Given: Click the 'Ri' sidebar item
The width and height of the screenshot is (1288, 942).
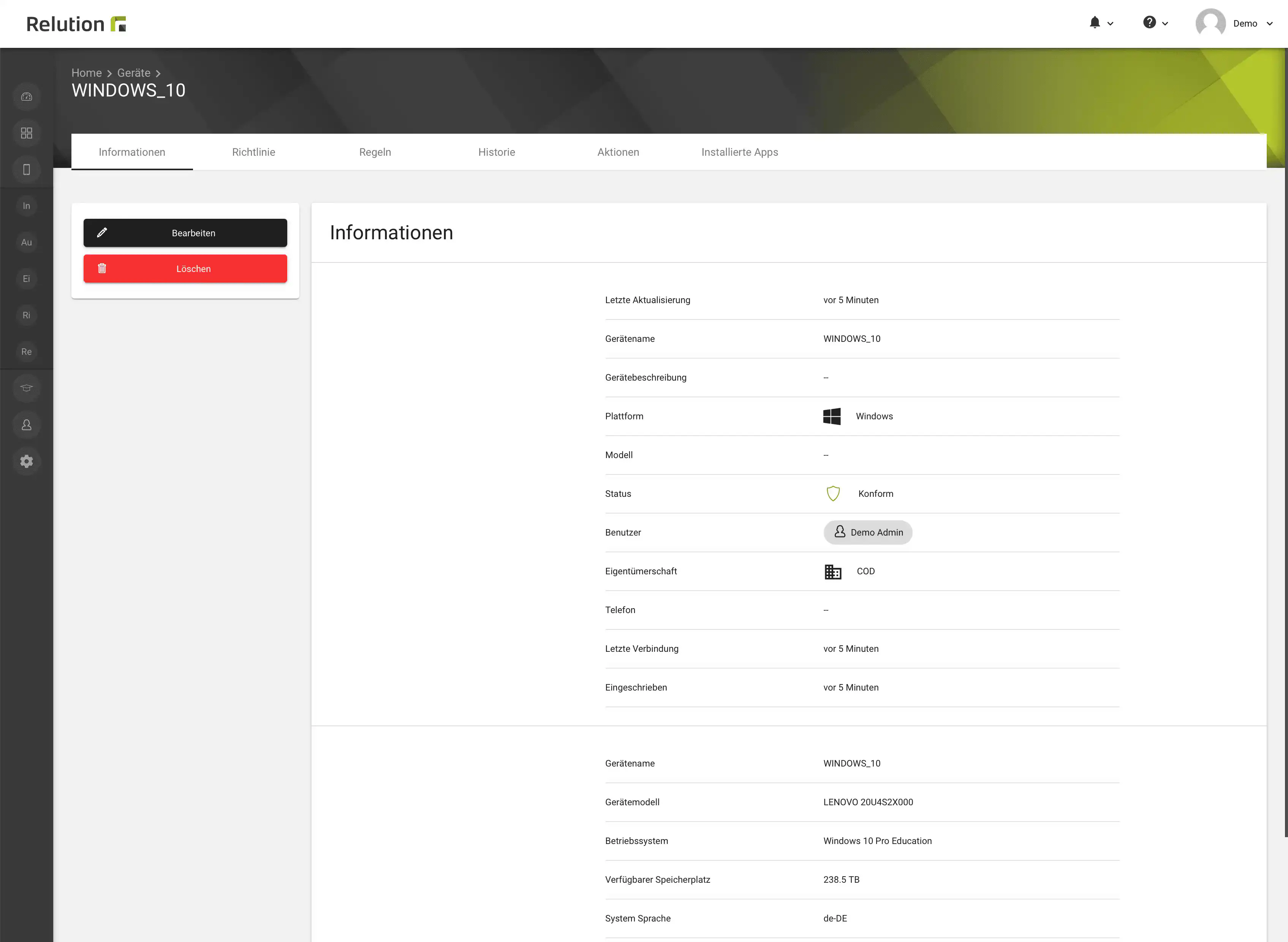Looking at the screenshot, I should tap(26, 315).
